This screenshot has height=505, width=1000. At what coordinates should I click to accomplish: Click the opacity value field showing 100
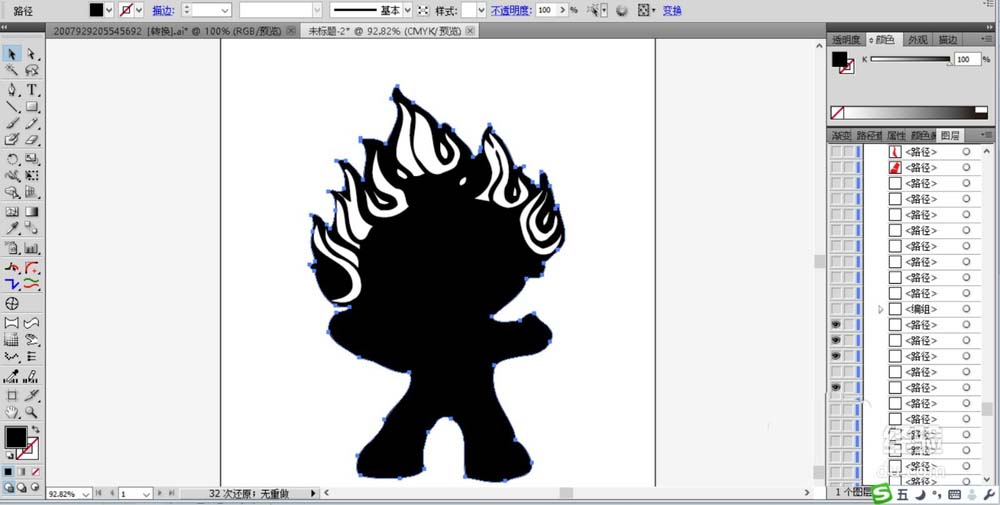(545, 10)
